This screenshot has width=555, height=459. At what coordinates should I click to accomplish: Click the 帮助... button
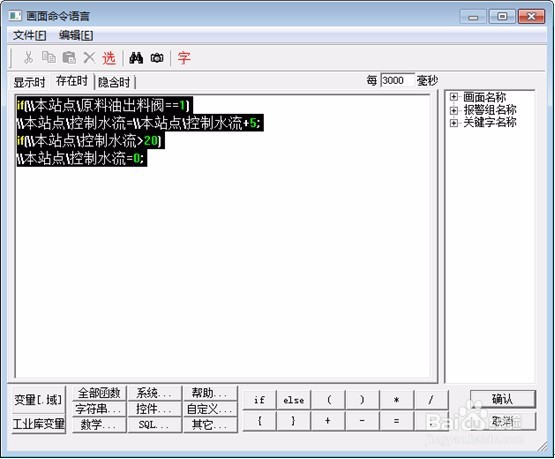(210, 393)
